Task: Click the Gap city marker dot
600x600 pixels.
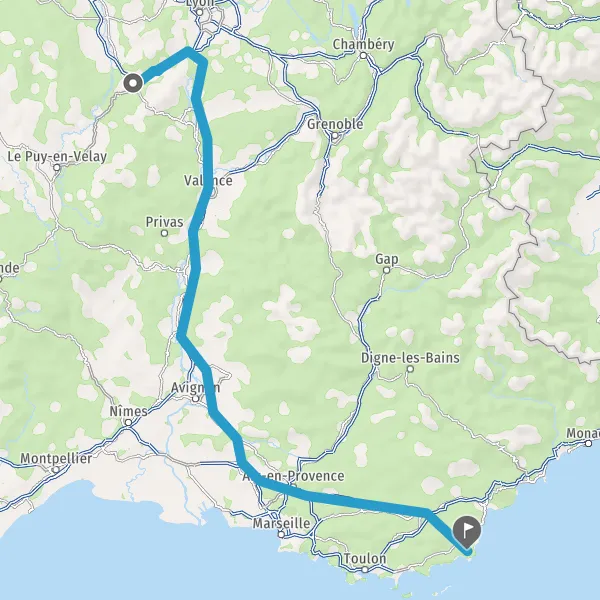Action: pos(386,270)
